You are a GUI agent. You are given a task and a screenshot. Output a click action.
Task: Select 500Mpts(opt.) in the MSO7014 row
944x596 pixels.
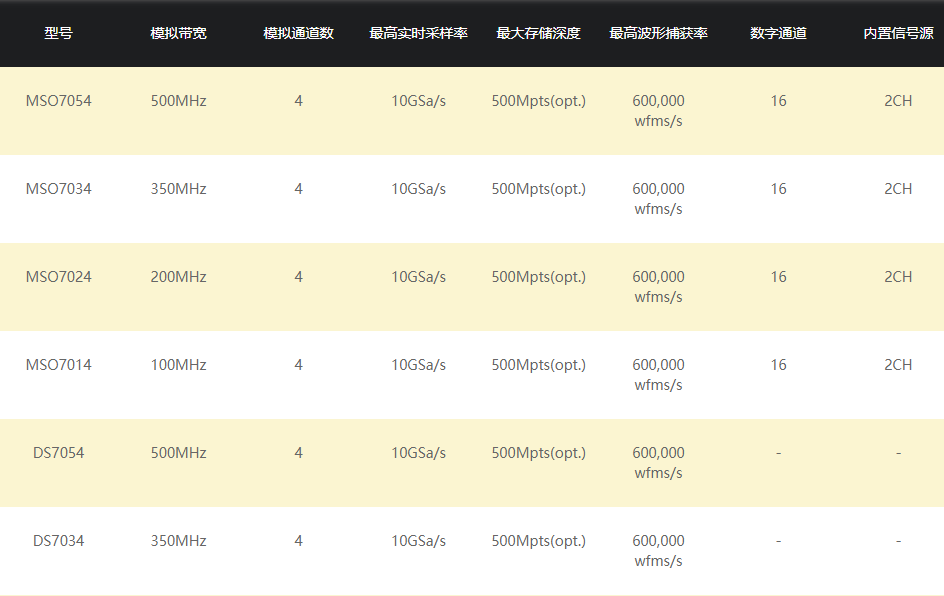tap(538, 365)
